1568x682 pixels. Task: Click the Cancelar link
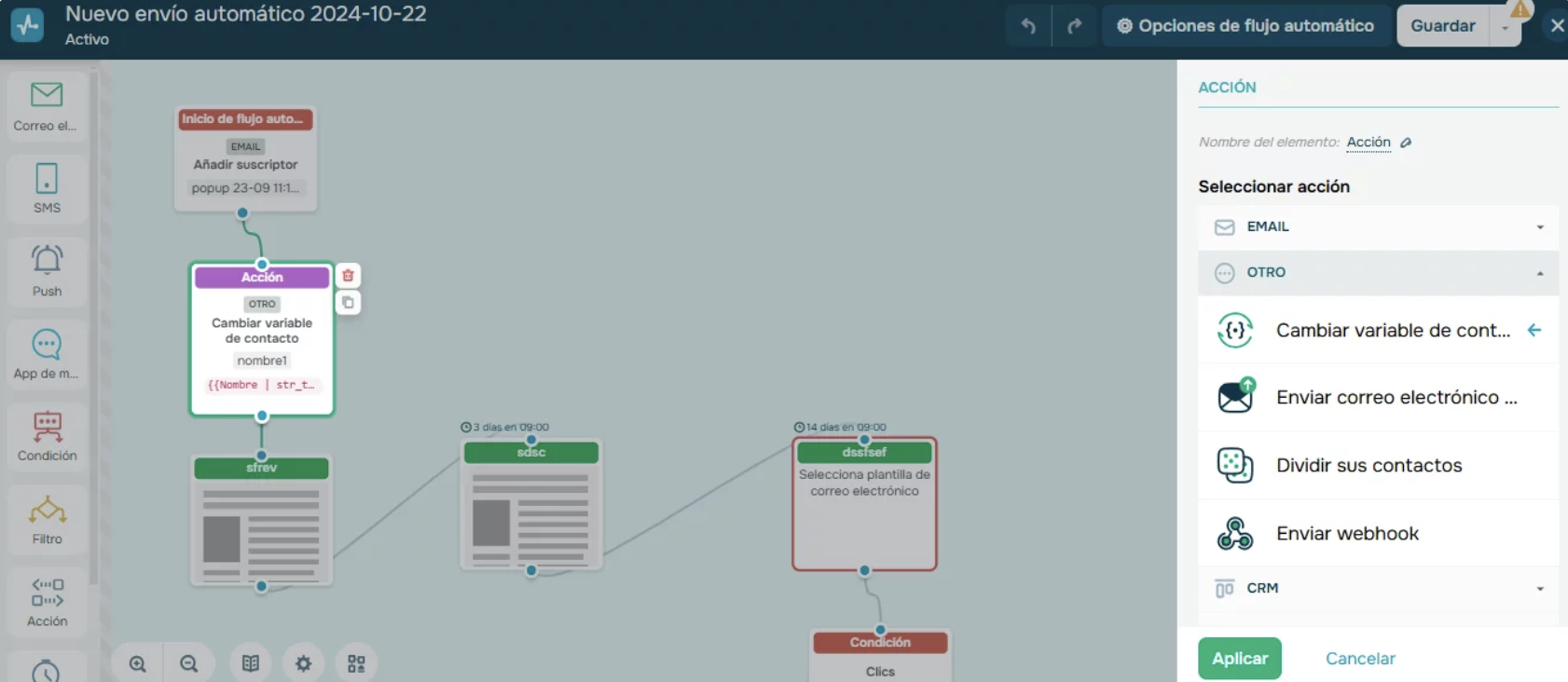(x=1359, y=658)
